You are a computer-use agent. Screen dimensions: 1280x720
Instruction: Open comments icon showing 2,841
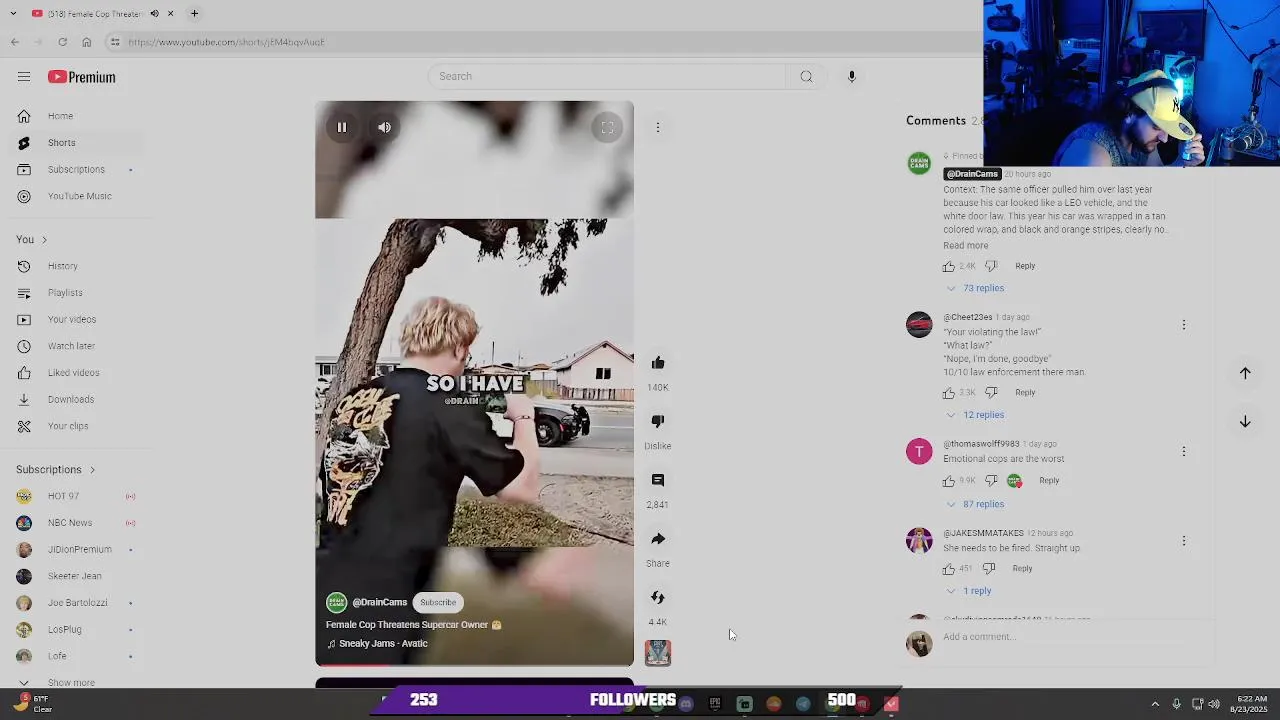pyautogui.click(x=658, y=480)
